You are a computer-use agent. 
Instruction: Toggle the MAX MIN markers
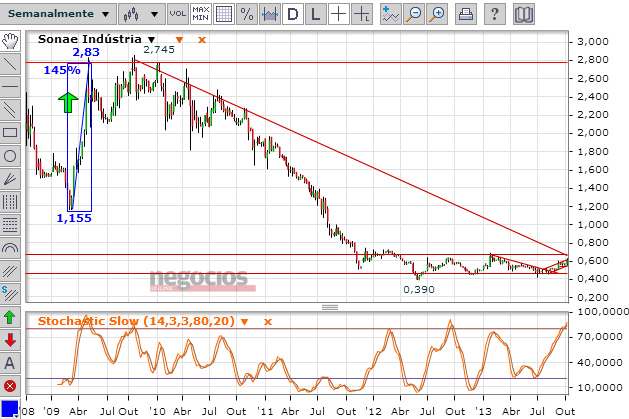pyautogui.click(x=201, y=14)
